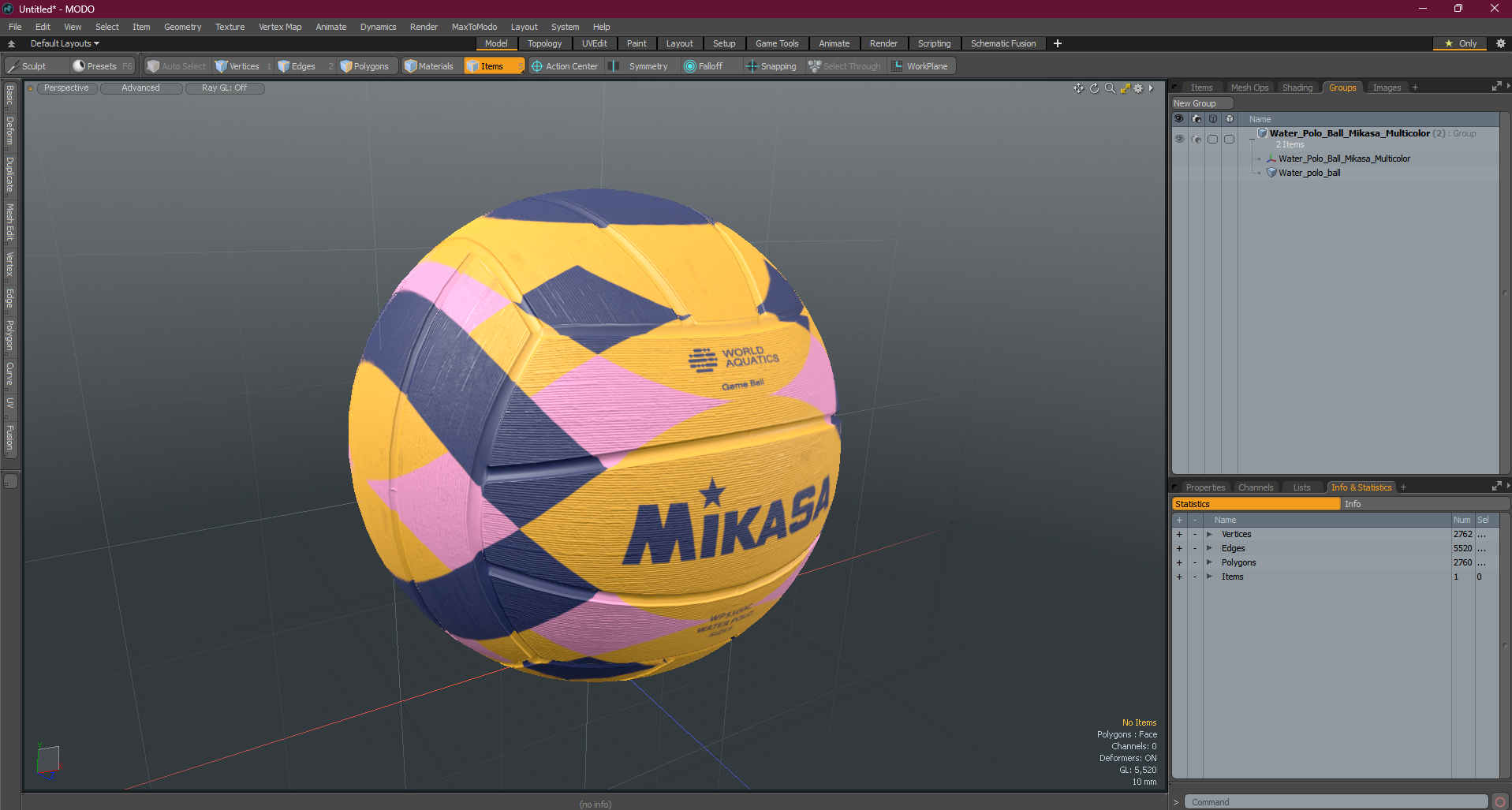Expand the Edges statistics row
1512x810 pixels.
click(x=1209, y=548)
